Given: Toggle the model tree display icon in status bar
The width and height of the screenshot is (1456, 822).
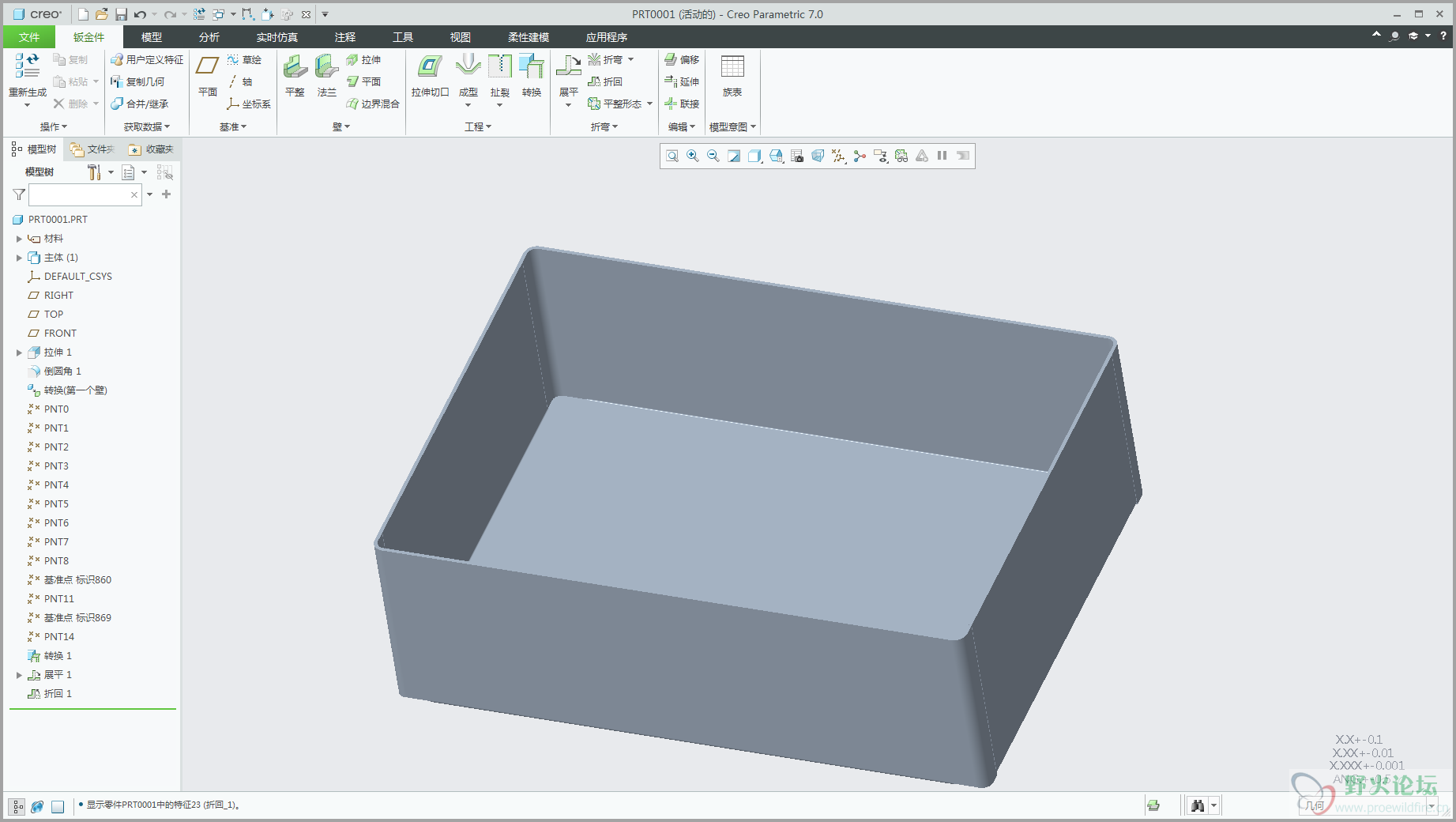Looking at the screenshot, I should tap(17, 806).
